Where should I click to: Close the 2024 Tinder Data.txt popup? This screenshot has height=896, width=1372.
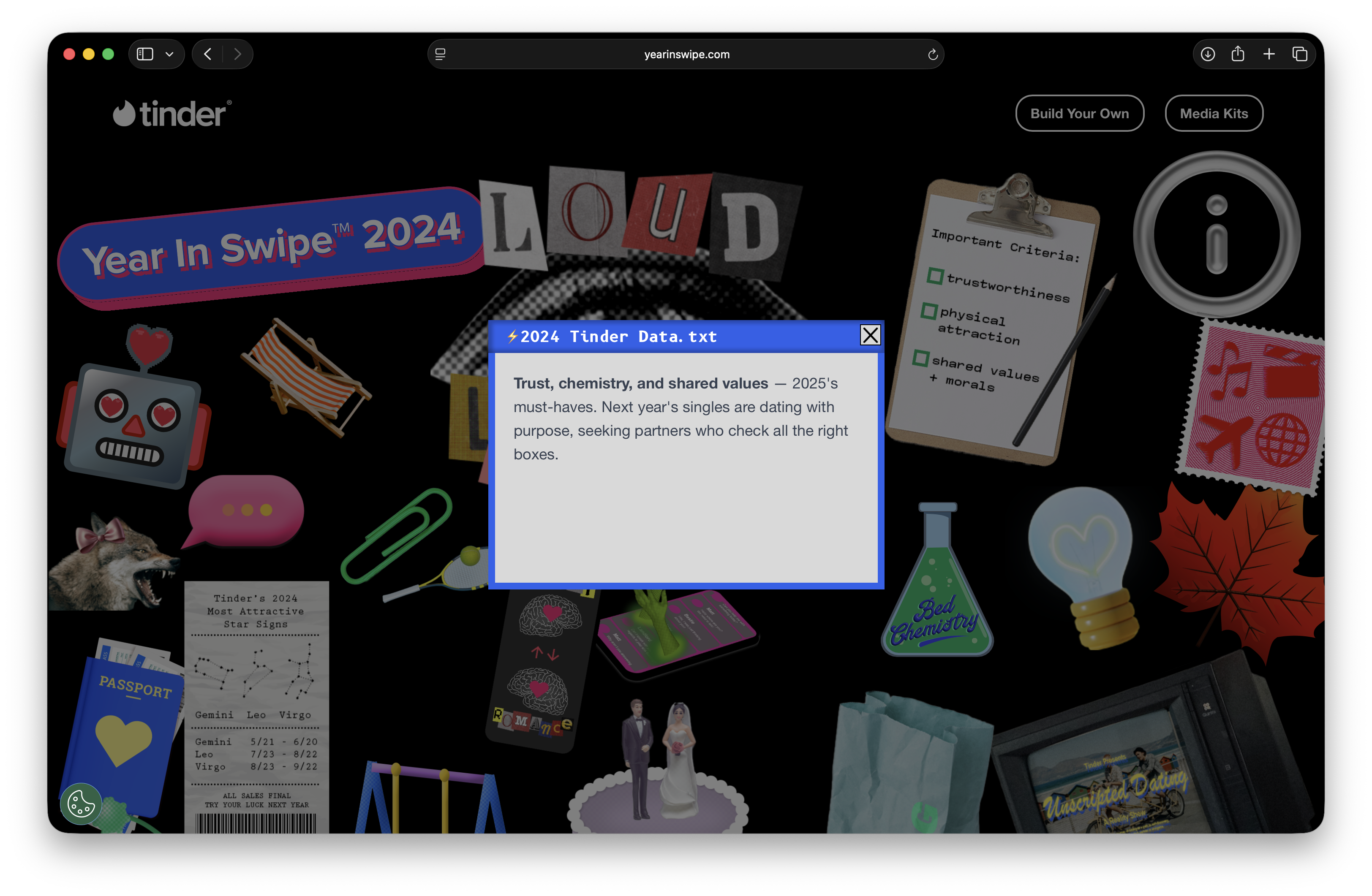(870, 335)
